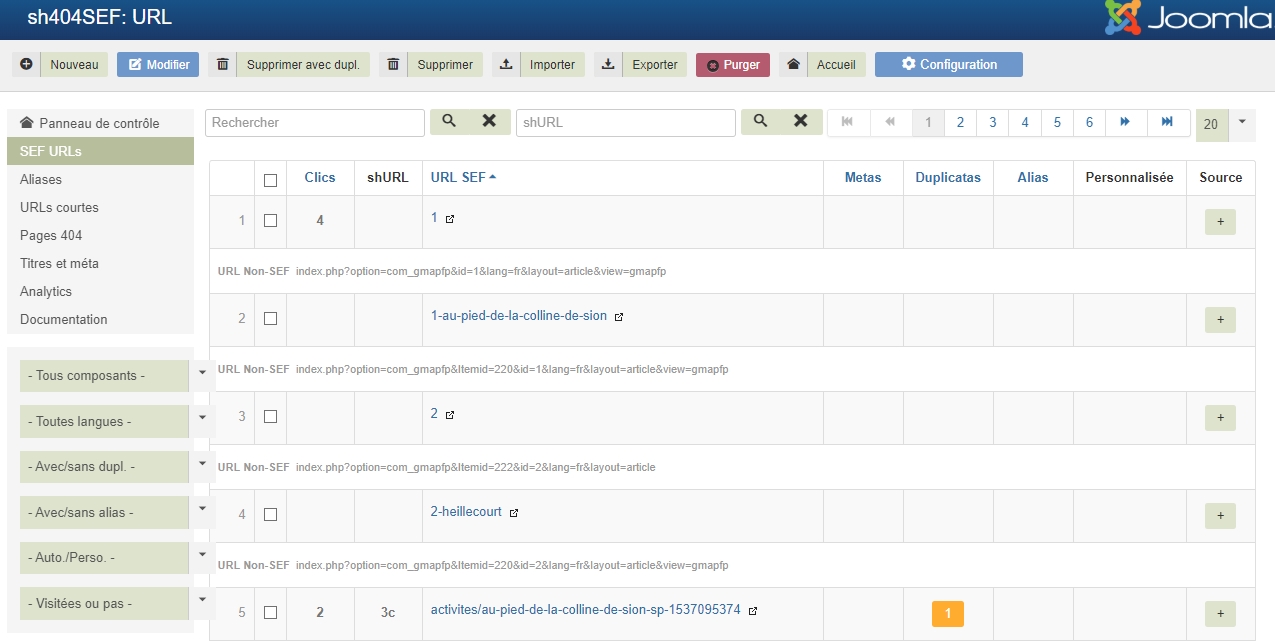
Task: Click the Purger button
Action: [733, 64]
